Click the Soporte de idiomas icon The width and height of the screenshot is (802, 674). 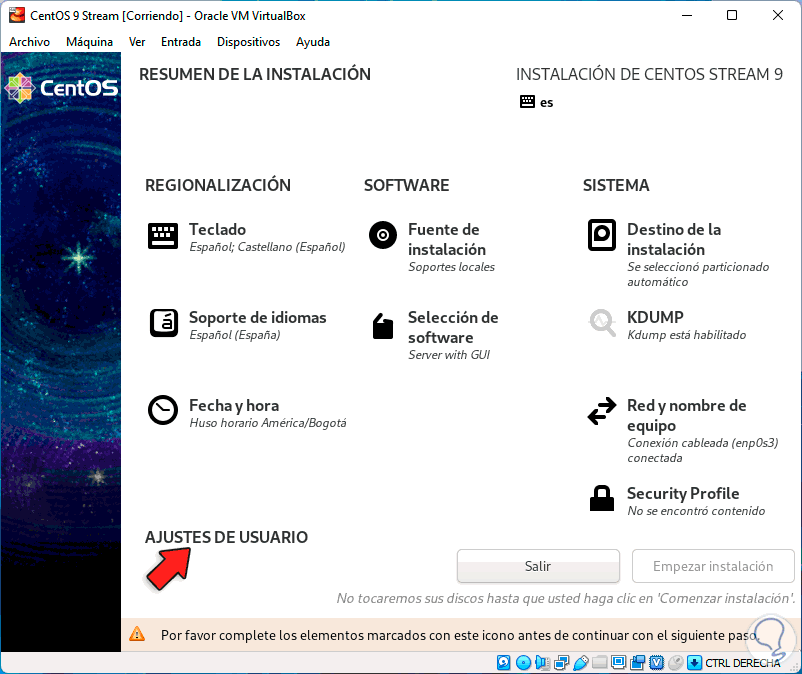point(164,323)
